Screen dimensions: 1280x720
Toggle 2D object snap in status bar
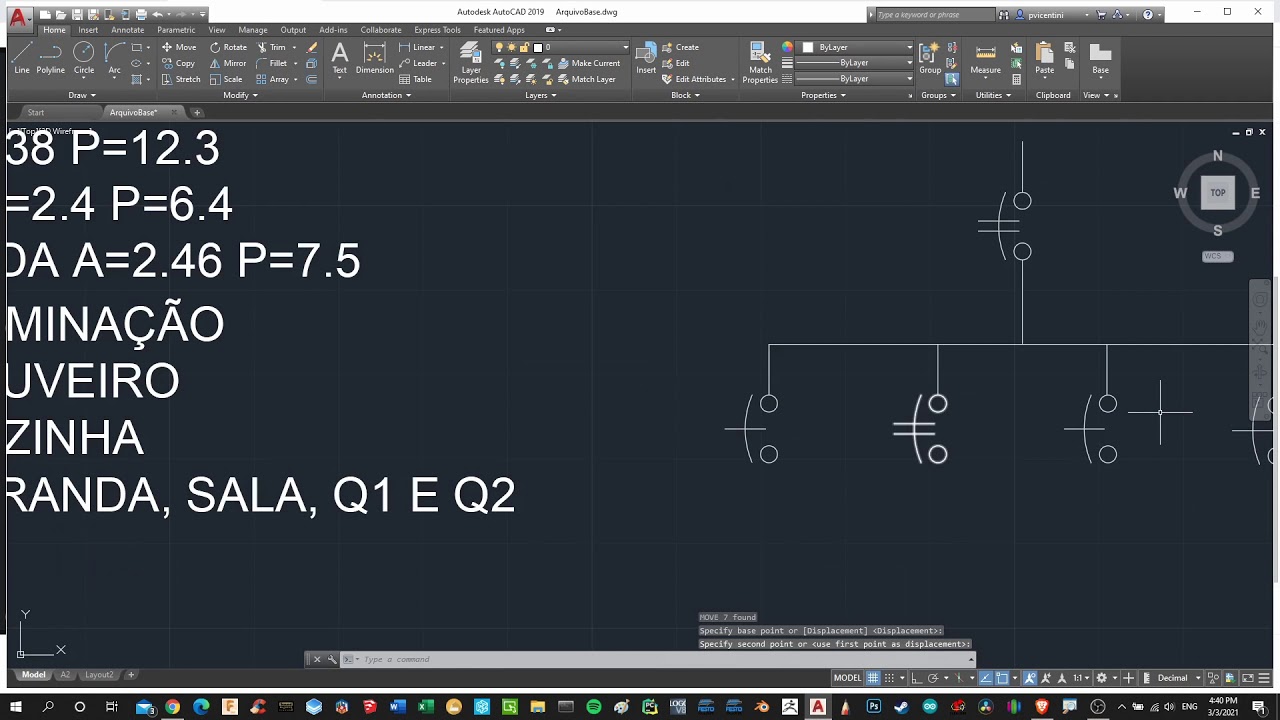pos(1003,678)
